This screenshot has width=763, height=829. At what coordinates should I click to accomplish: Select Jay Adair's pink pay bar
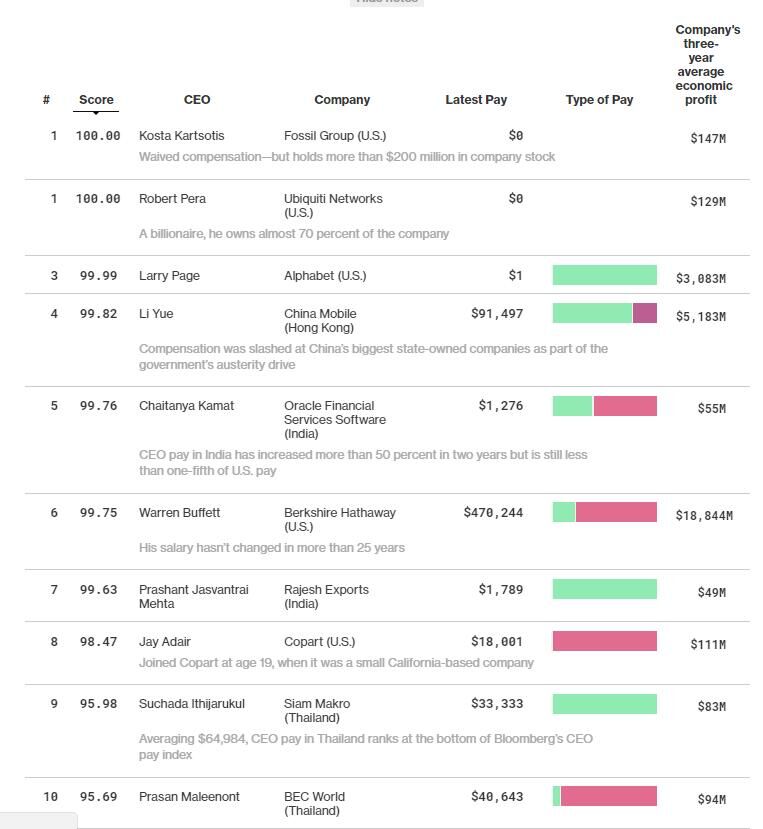(x=604, y=641)
